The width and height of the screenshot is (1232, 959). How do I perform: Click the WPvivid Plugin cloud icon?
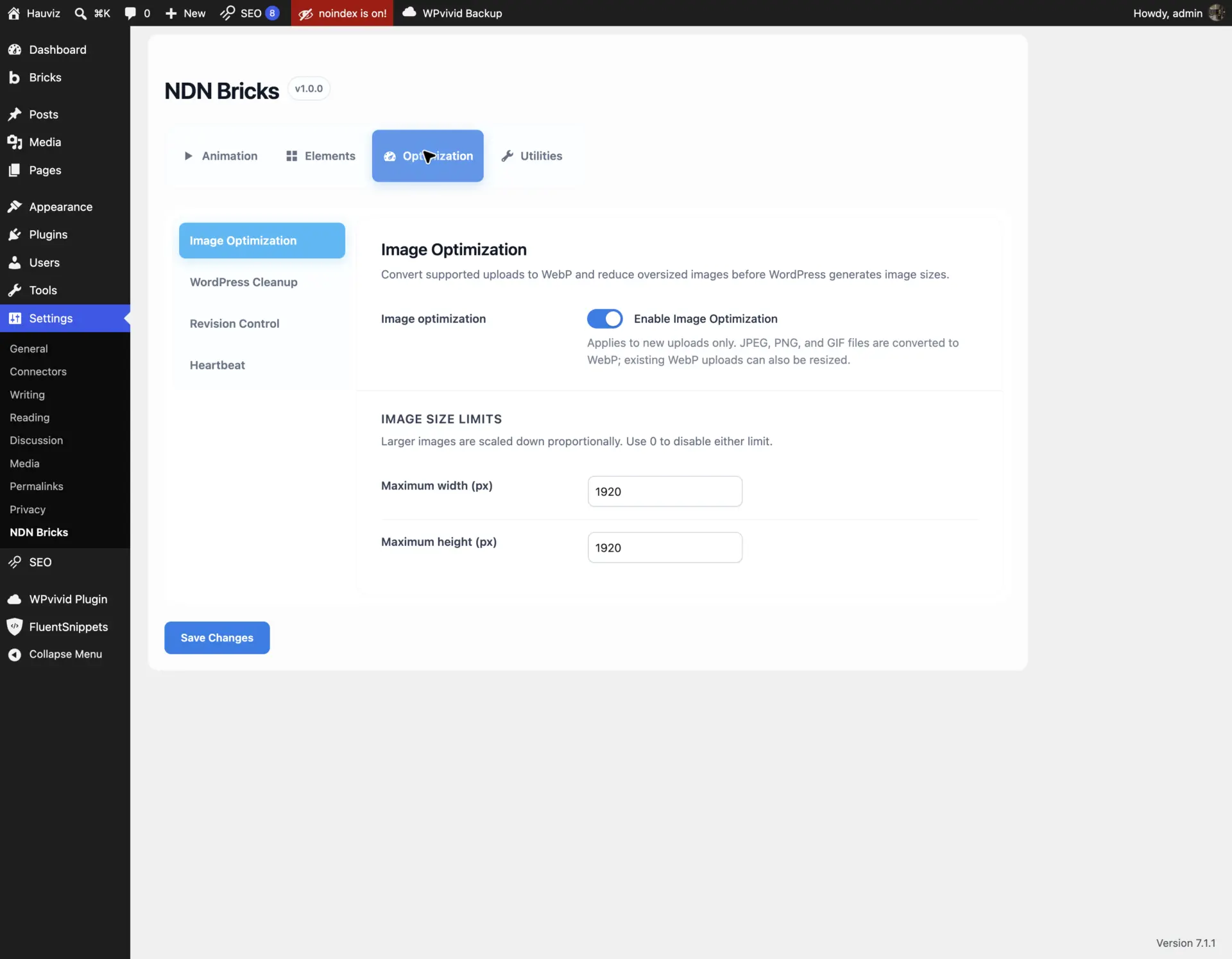tap(14, 599)
